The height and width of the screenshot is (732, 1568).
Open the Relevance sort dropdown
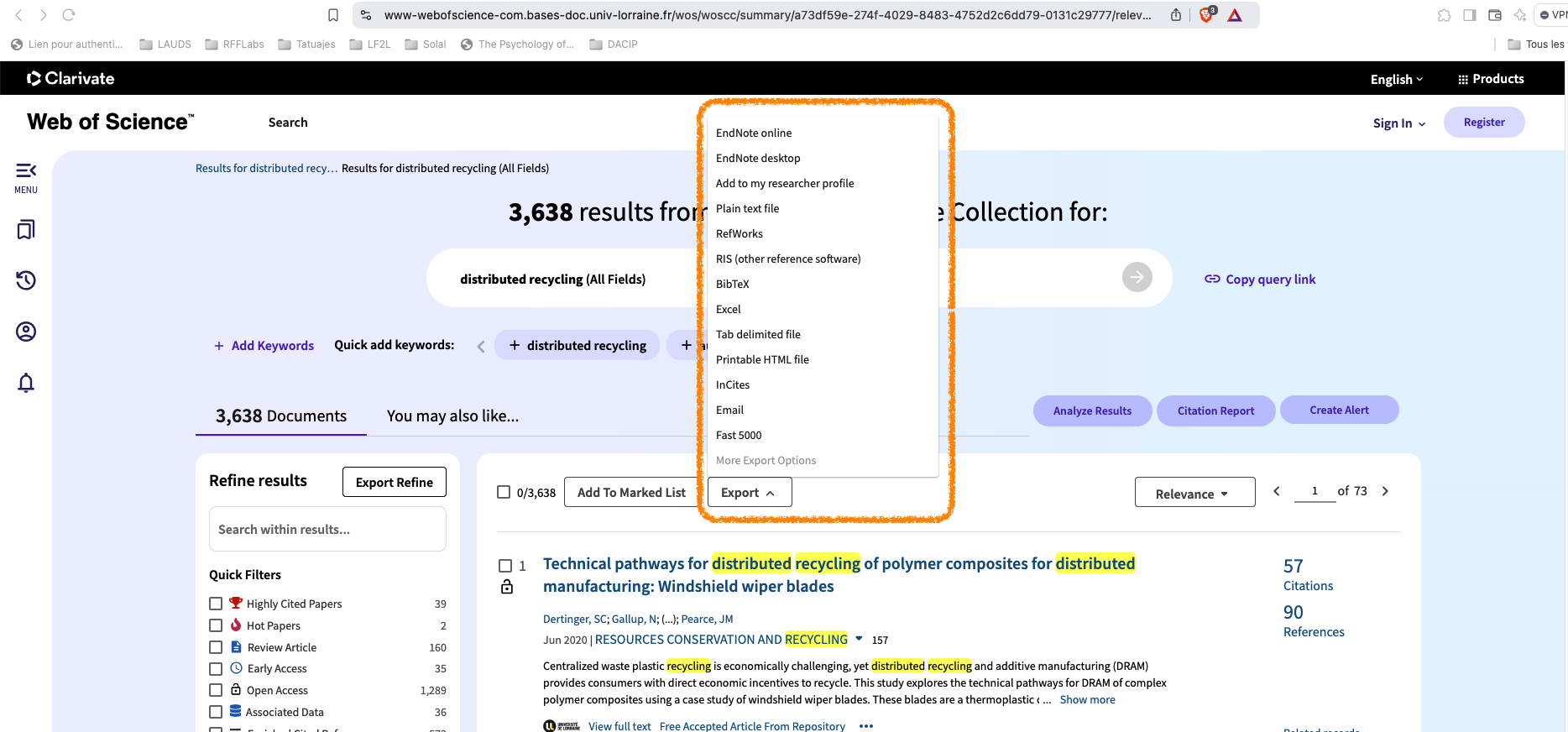coord(1194,493)
